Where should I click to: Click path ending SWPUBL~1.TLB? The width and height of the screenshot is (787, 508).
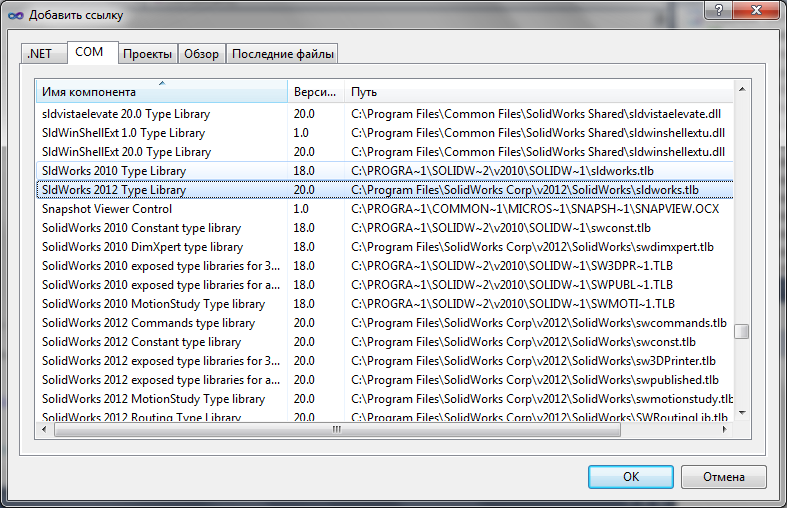pyautogui.click(x=512, y=285)
